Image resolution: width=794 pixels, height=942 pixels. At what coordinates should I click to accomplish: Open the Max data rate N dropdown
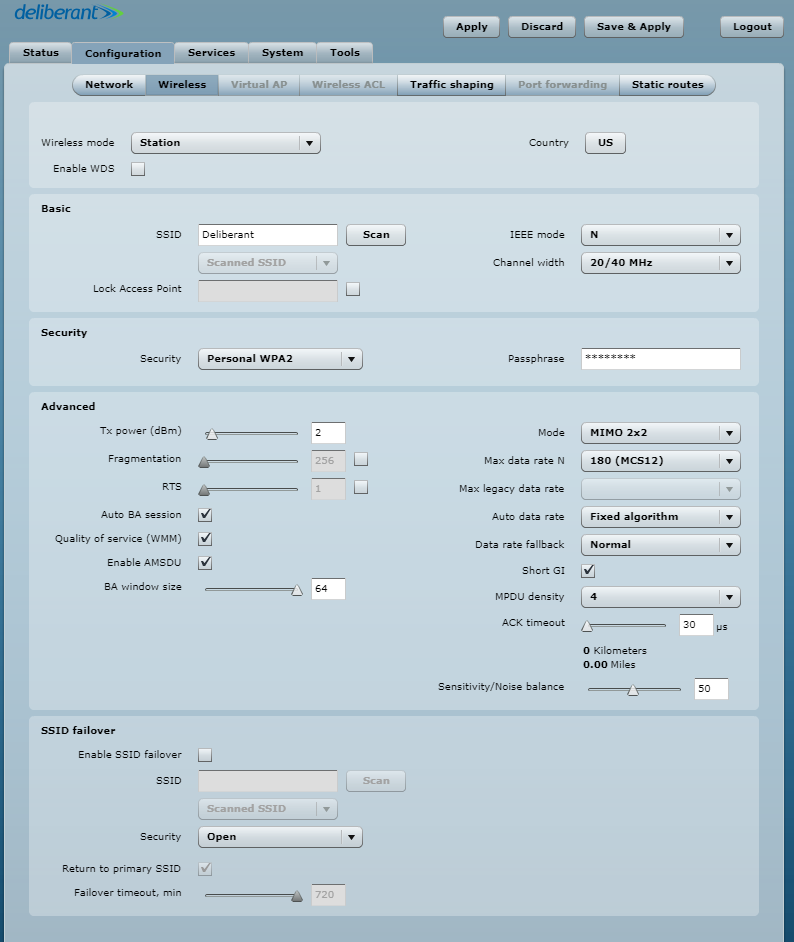click(x=660, y=461)
